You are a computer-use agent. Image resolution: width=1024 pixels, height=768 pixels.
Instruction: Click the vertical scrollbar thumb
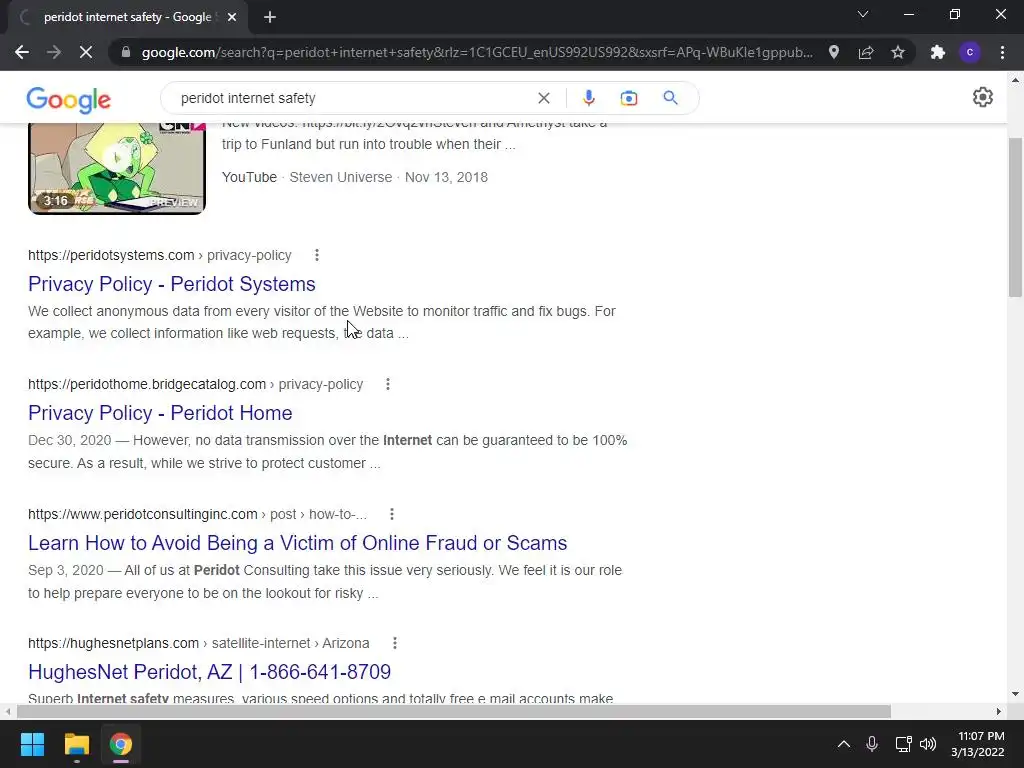click(x=1016, y=217)
